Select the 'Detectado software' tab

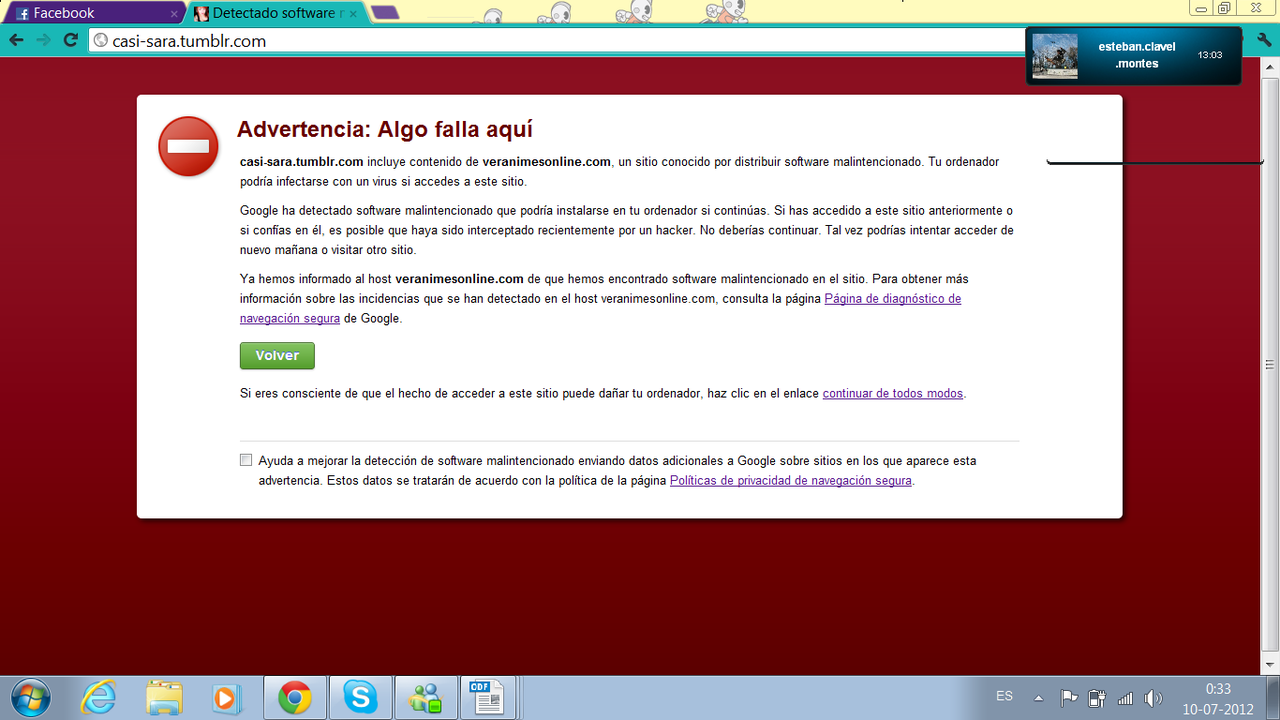tap(277, 13)
